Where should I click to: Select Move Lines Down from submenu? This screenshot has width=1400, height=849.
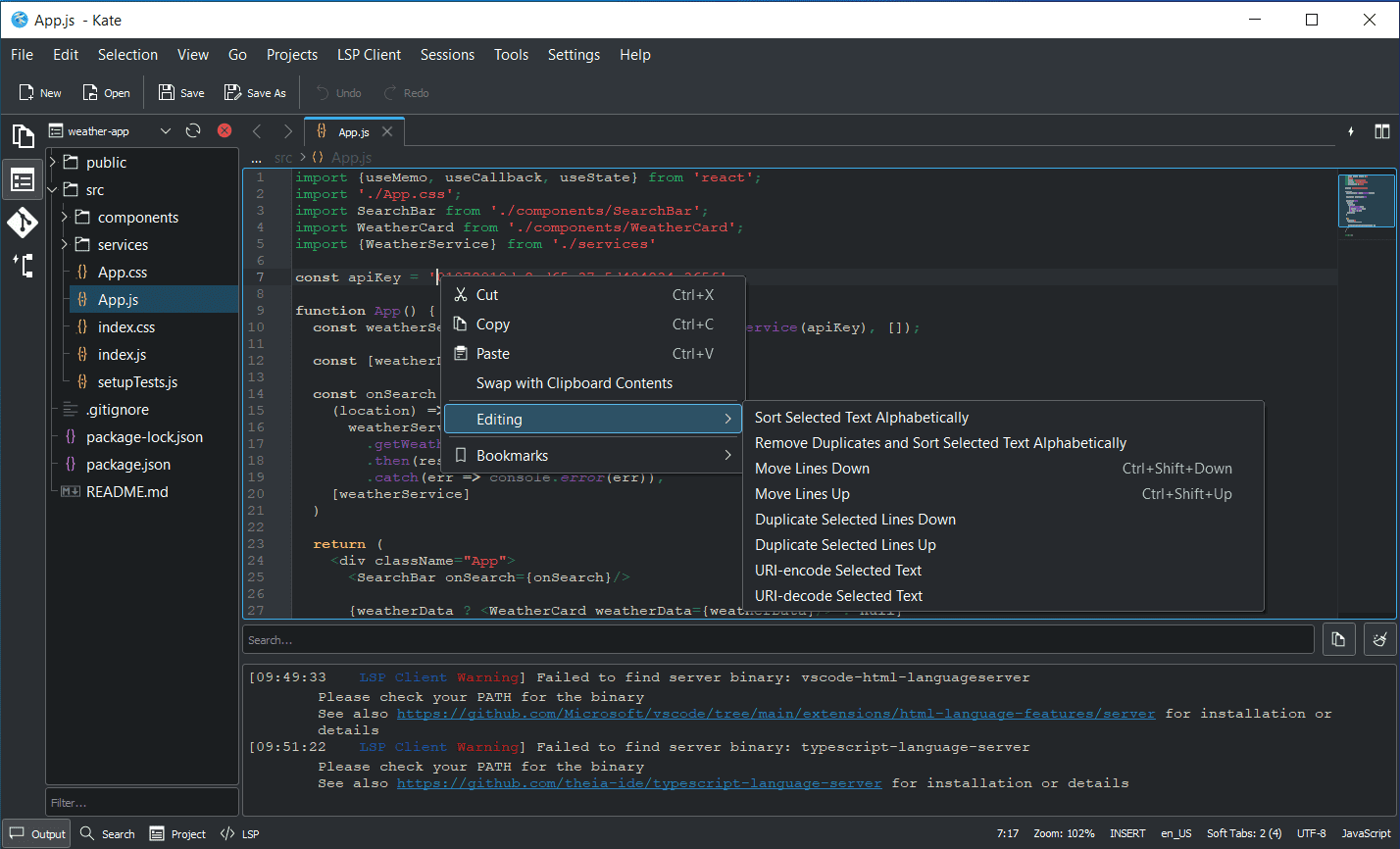812,469
